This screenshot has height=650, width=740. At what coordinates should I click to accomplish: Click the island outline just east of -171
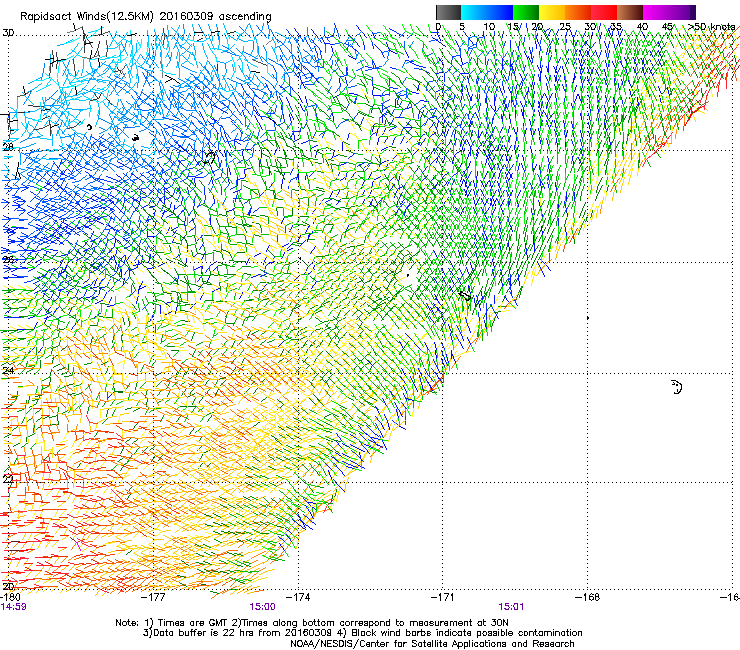[465, 296]
